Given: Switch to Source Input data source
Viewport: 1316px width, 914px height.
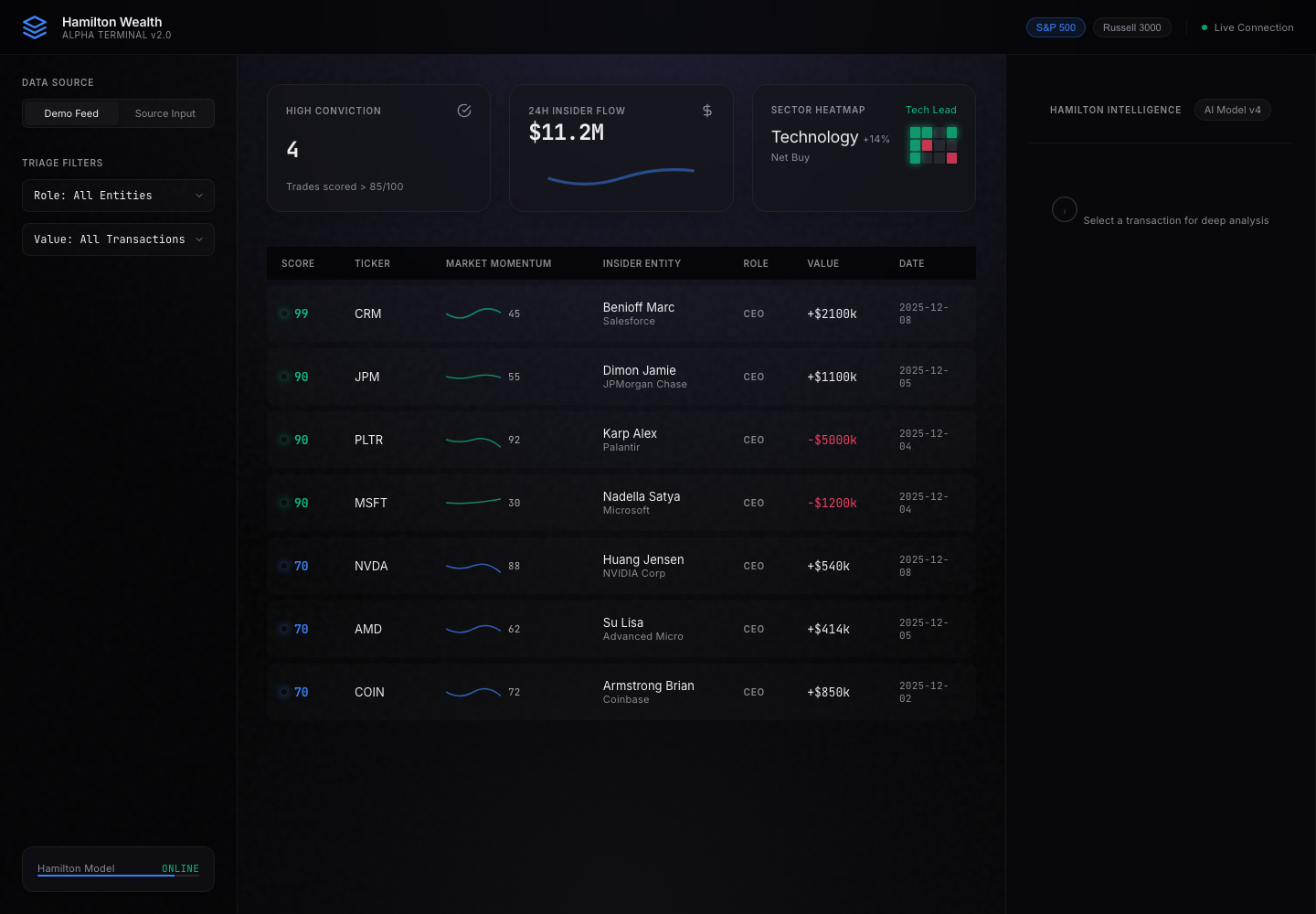Looking at the screenshot, I should pyautogui.click(x=165, y=113).
